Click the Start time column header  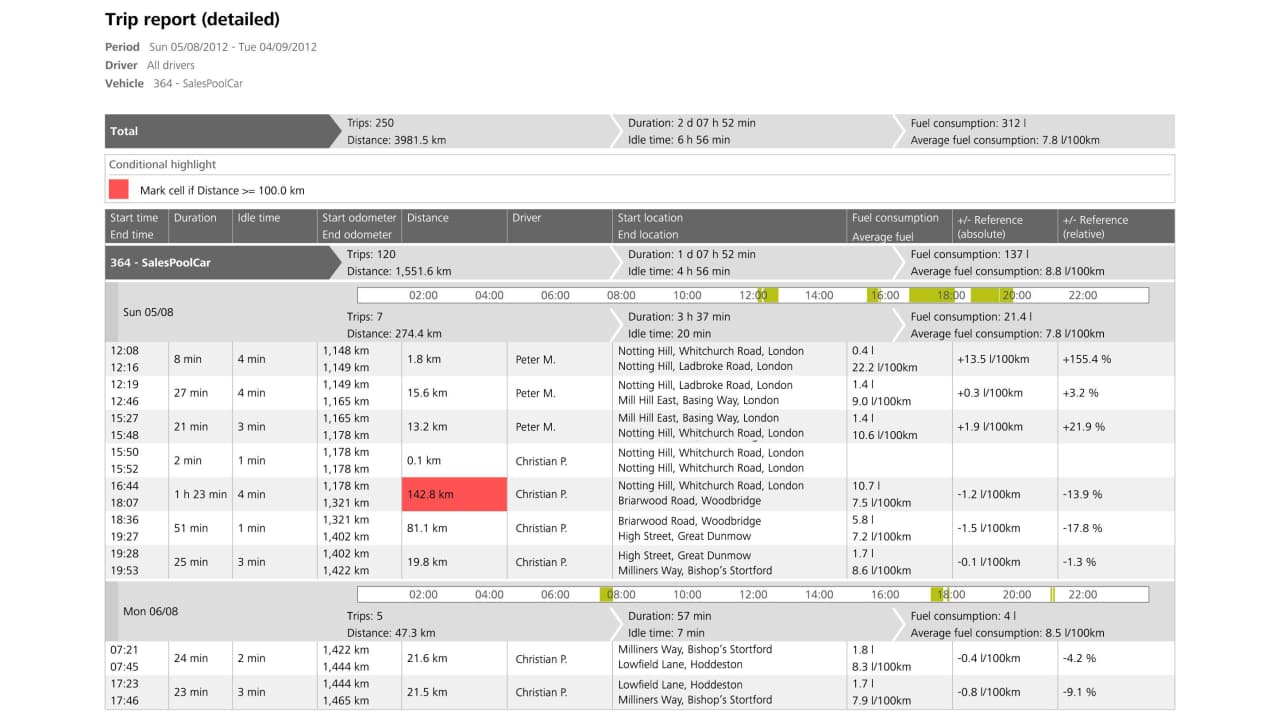(x=134, y=218)
